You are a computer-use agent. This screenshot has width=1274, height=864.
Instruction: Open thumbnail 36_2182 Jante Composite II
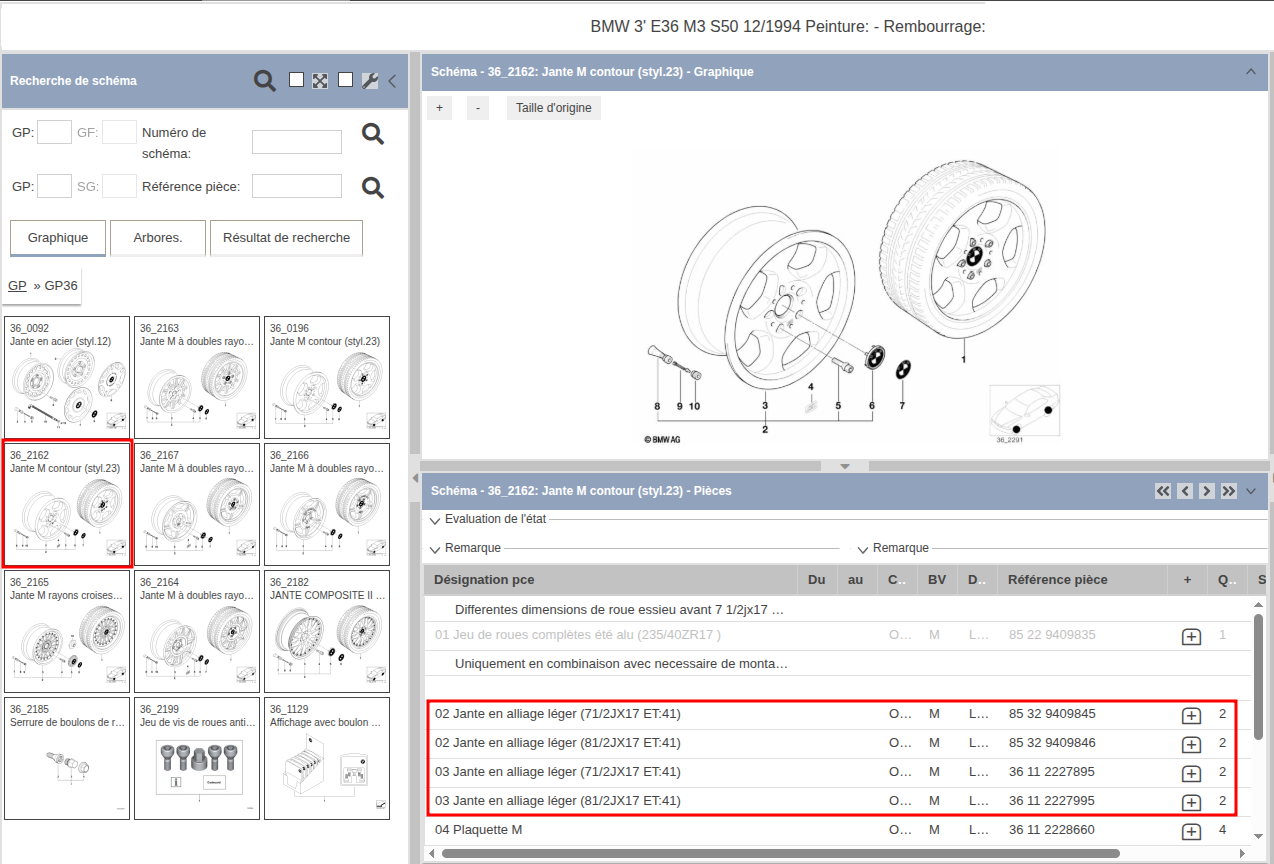coord(327,632)
